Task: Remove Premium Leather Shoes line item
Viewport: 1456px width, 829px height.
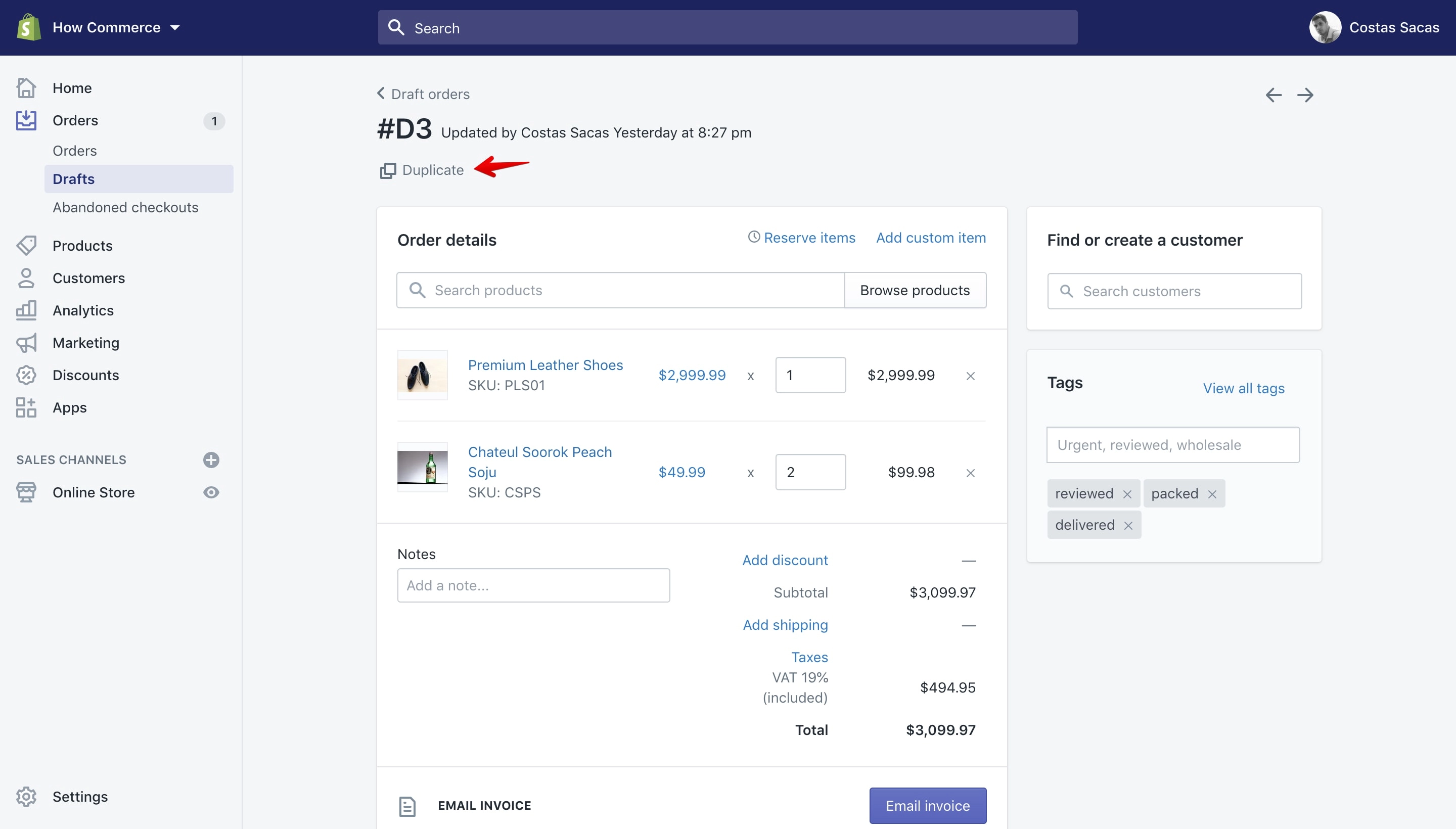Action: (970, 376)
